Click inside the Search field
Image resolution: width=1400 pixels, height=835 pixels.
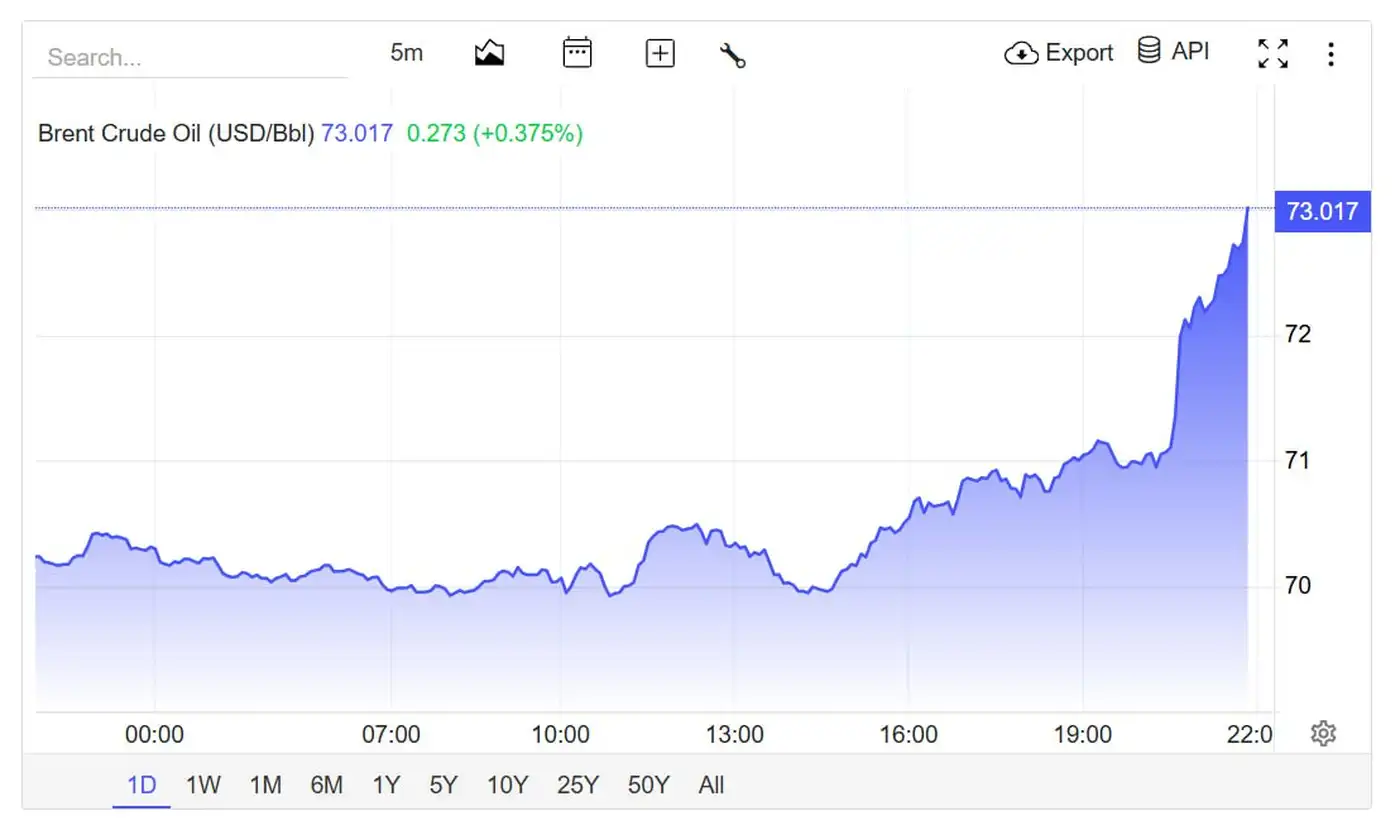tap(190, 57)
